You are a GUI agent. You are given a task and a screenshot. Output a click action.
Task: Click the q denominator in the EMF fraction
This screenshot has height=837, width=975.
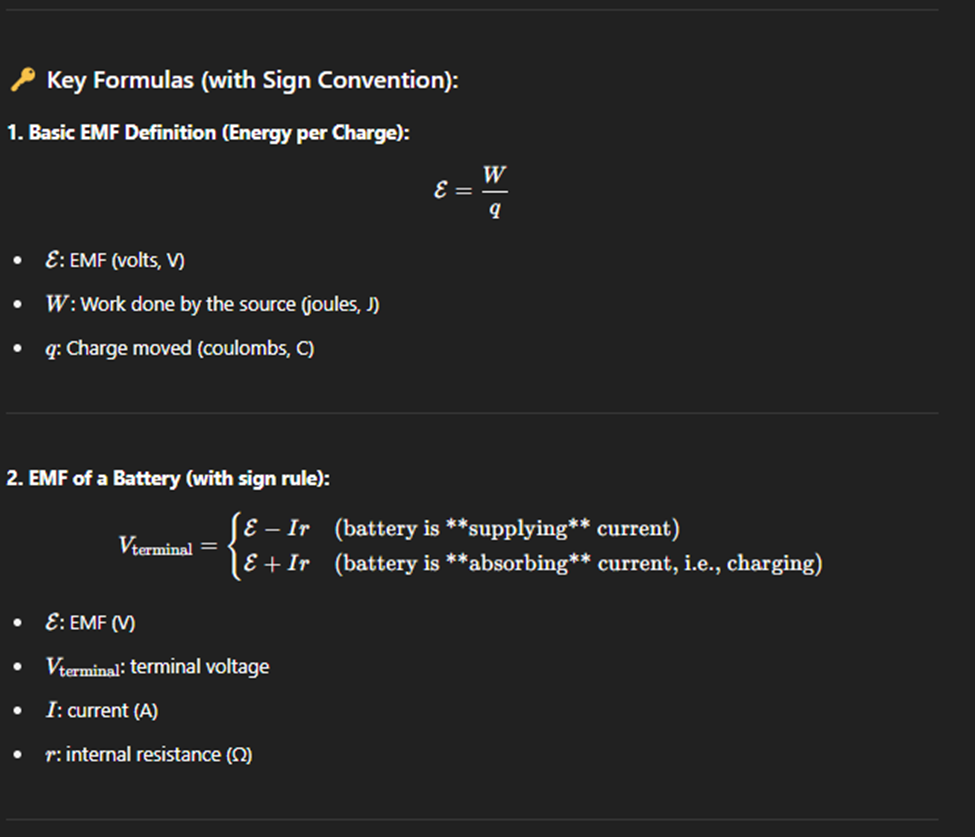click(x=494, y=212)
